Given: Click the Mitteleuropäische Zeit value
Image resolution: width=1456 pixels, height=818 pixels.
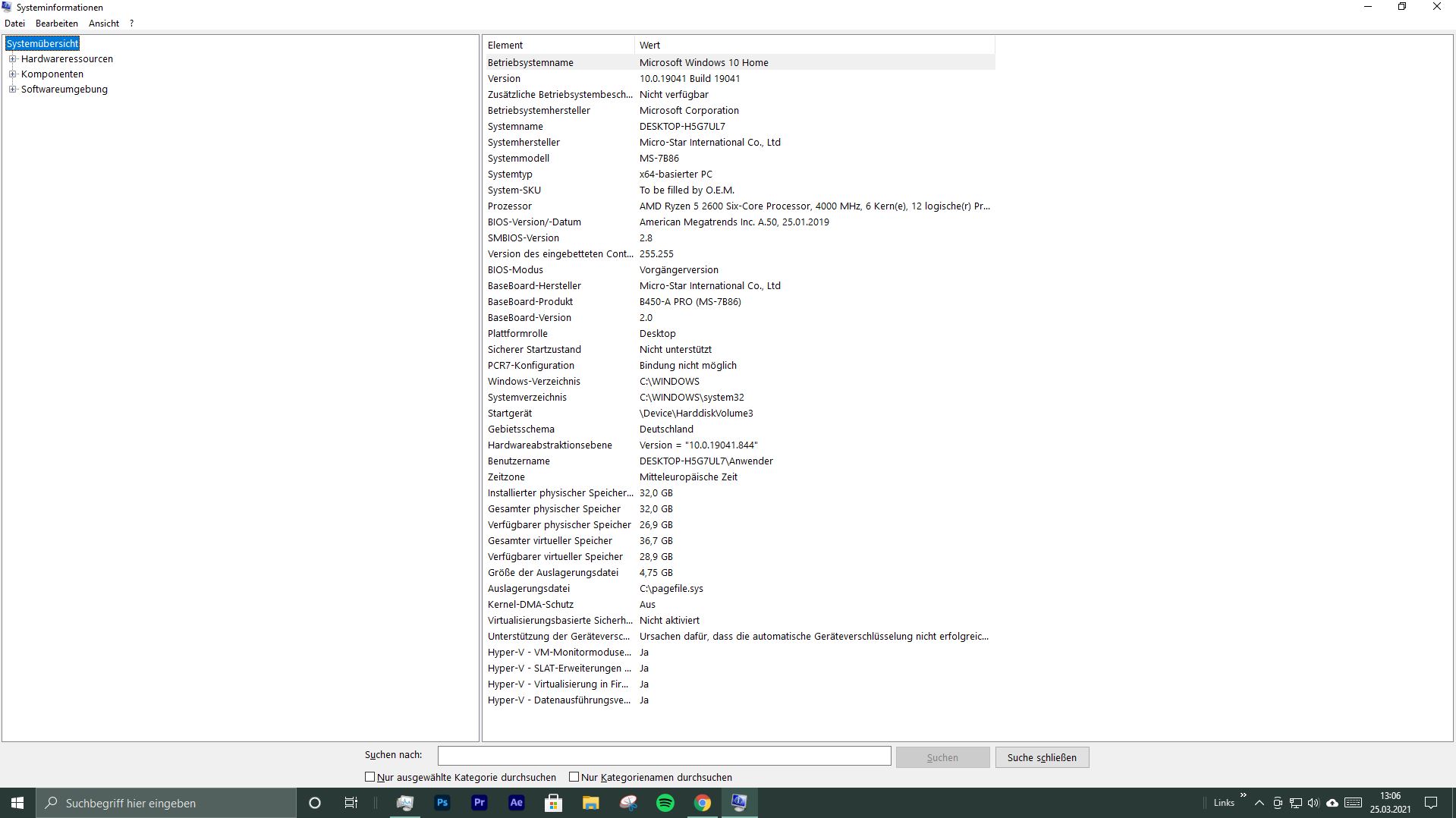Looking at the screenshot, I should point(688,477).
